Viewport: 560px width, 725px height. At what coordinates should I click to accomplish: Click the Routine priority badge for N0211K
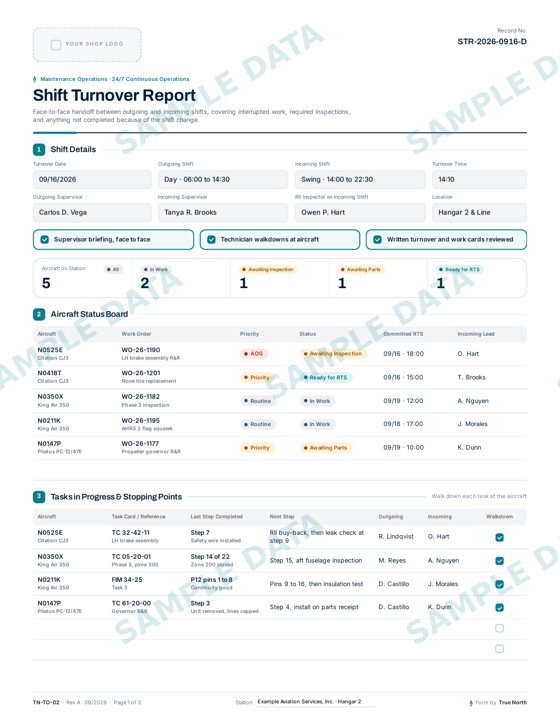point(258,424)
